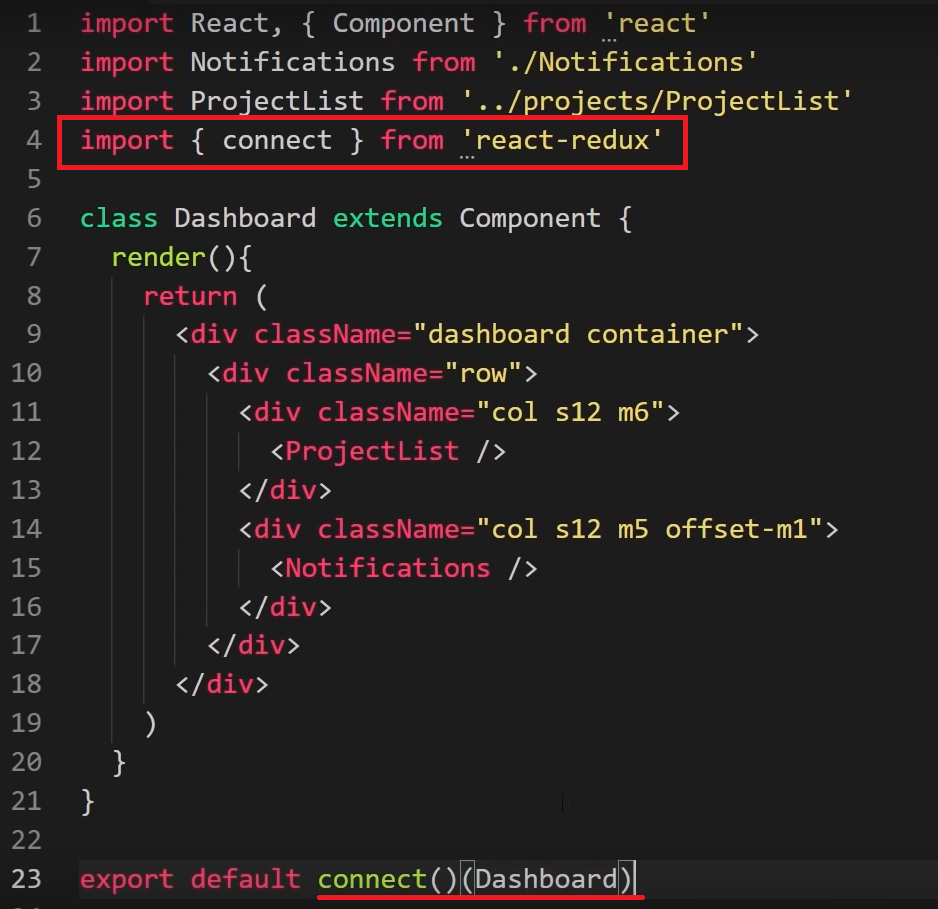Viewport: 938px width, 909px height.
Task: Click the 'react' module string on line 1
Action: click(x=657, y=23)
